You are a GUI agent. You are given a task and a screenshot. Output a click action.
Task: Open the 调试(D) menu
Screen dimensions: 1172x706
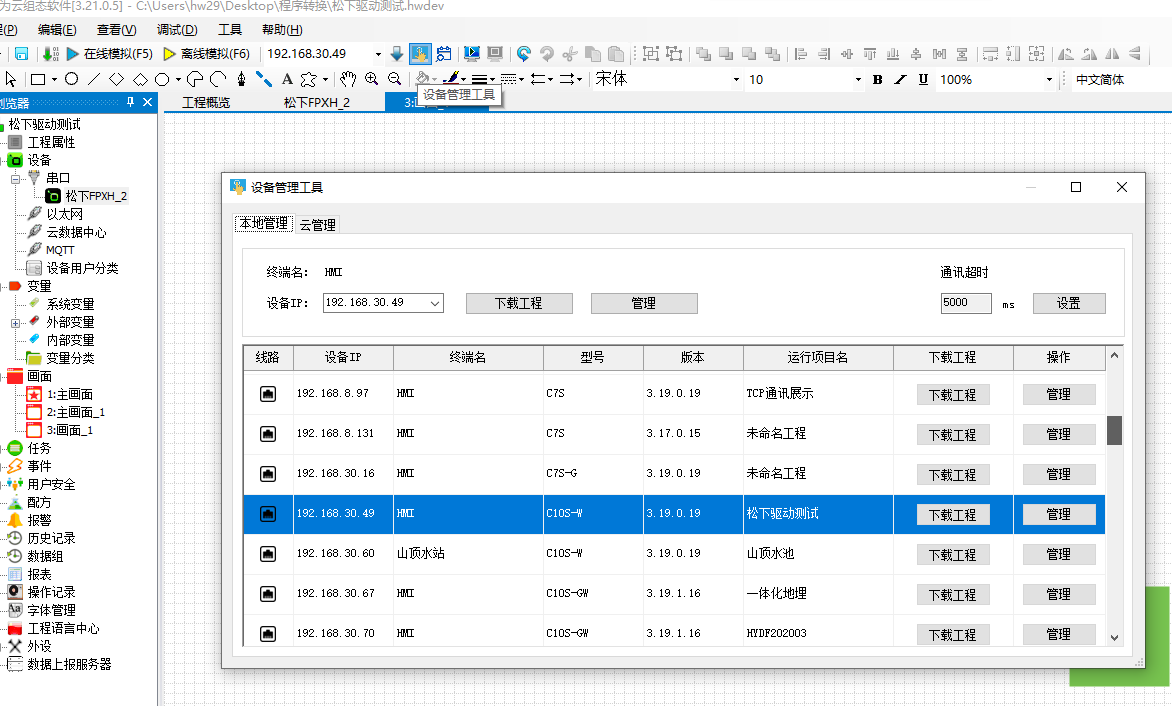(x=177, y=30)
